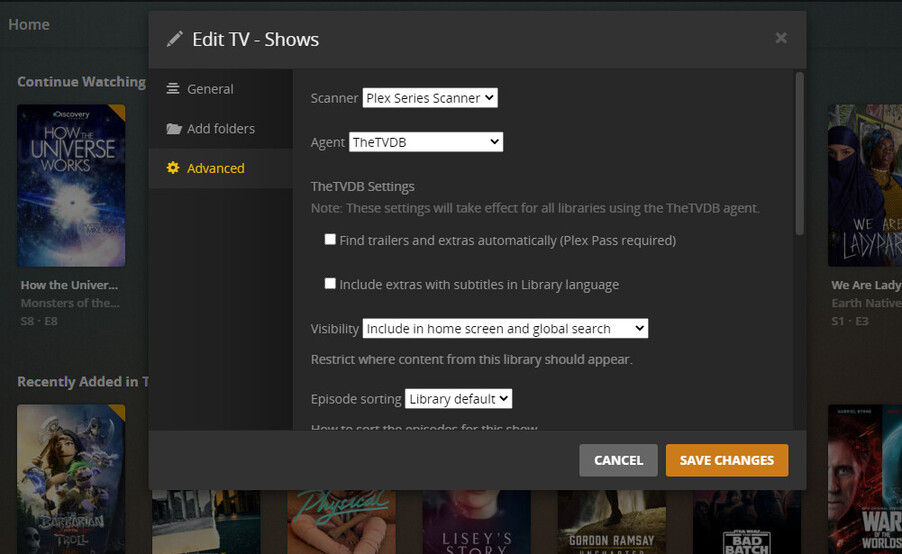Open the Physical poster

tap(341, 522)
